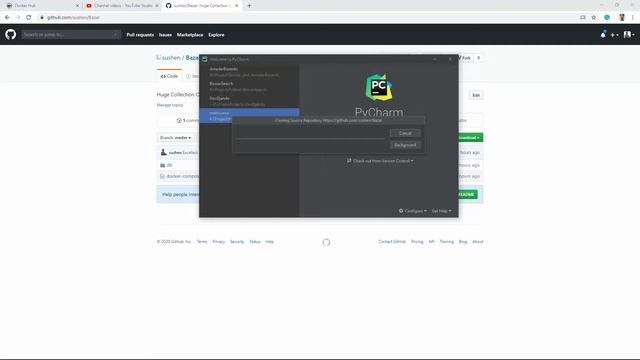The width and height of the screenshot is (640, 360).
Task: Click the site lock icon in the address bar
Action: coord(42,18)
